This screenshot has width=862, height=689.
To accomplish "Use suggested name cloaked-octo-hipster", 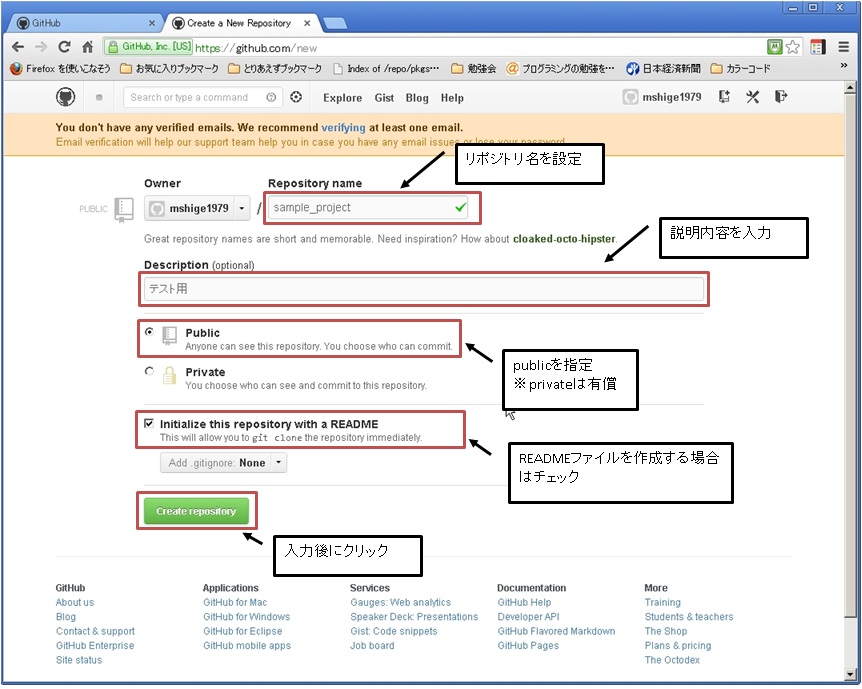I will point(564,239).
